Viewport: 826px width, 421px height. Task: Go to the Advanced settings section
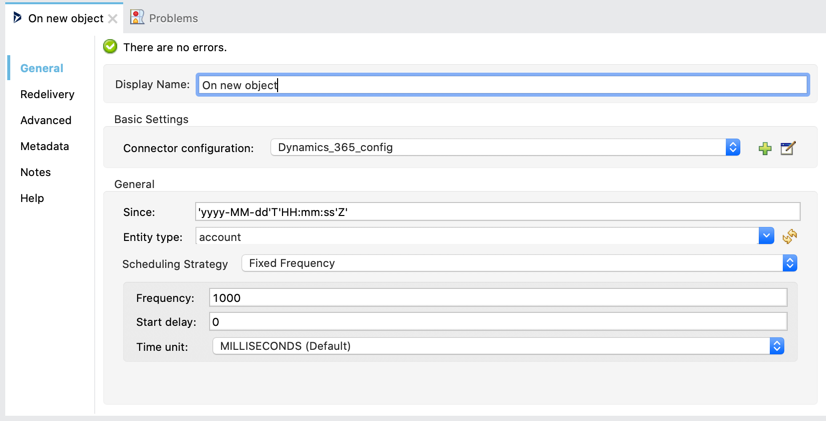[46, 120]
